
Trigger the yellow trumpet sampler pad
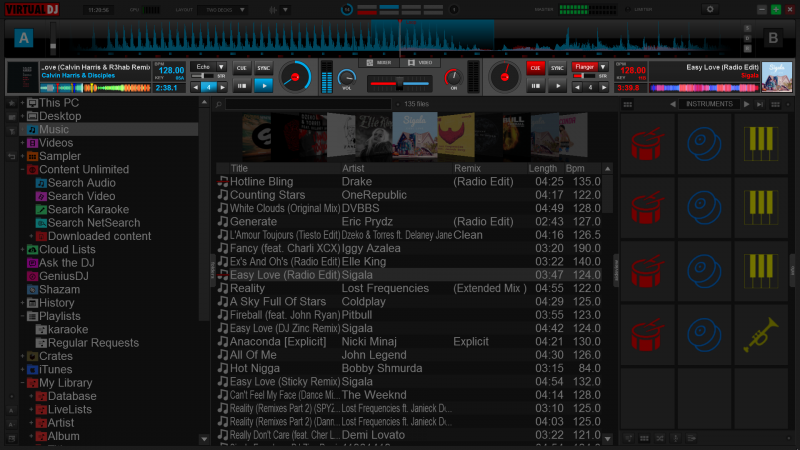[x=761, y=335]
